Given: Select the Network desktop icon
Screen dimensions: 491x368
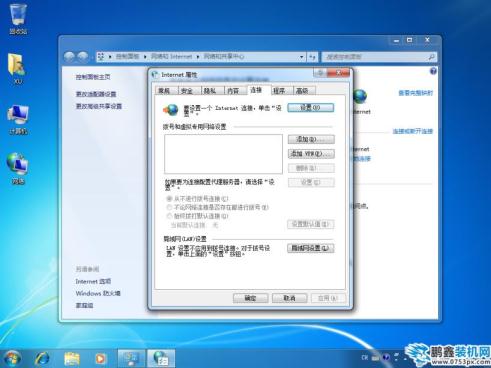Looking at the screenshot, I should [x=18, y=168].
